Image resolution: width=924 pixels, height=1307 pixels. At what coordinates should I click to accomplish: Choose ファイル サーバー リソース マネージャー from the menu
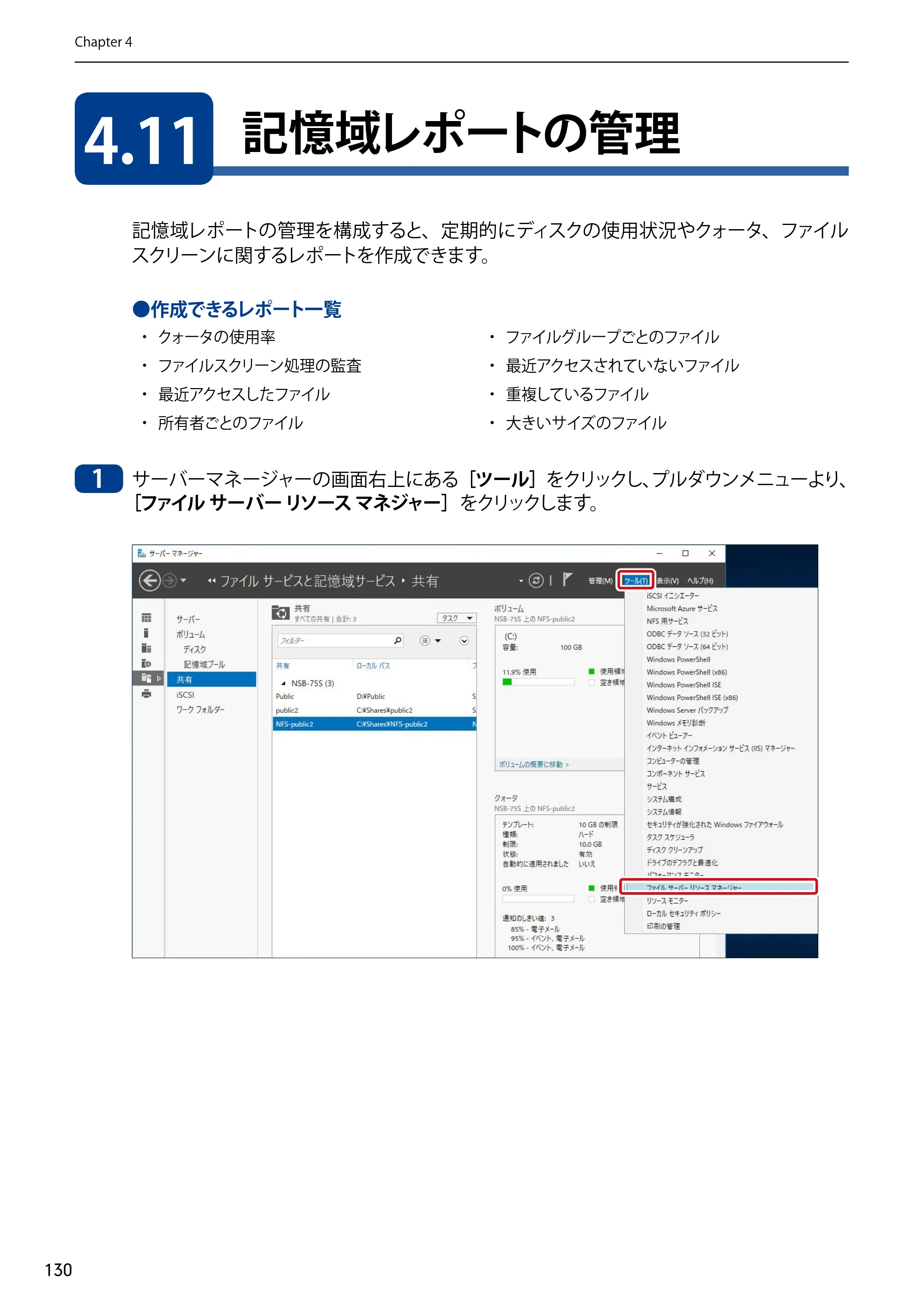tap(719, 887)
